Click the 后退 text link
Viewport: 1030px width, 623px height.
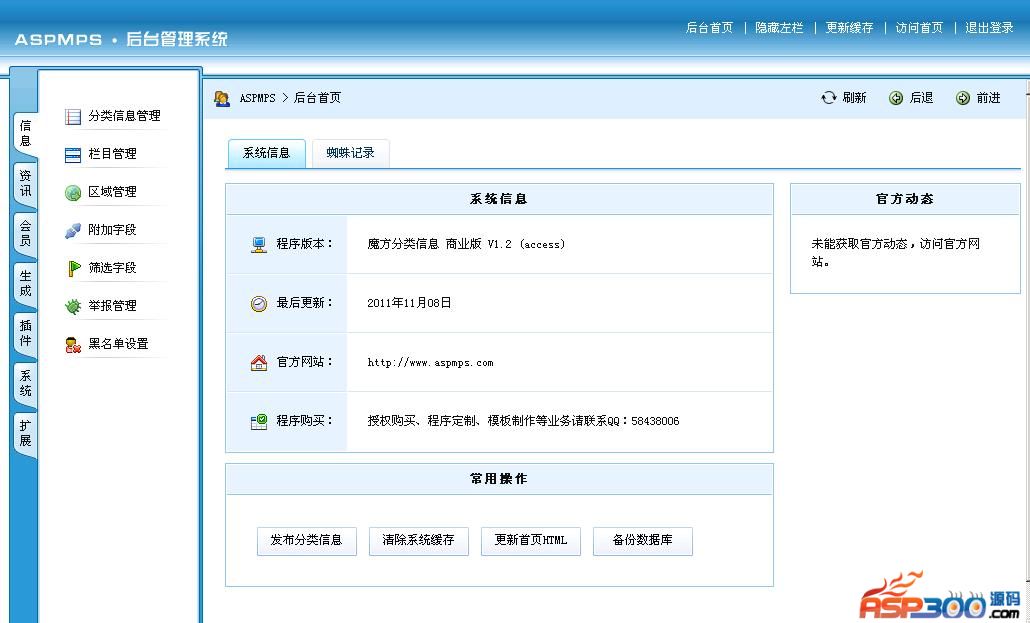921,98
